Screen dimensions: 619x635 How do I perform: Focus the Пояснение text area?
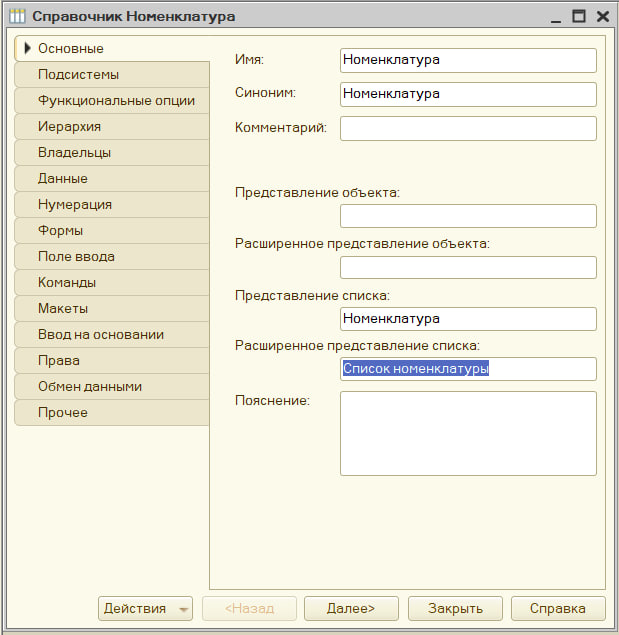coord(468,433)
